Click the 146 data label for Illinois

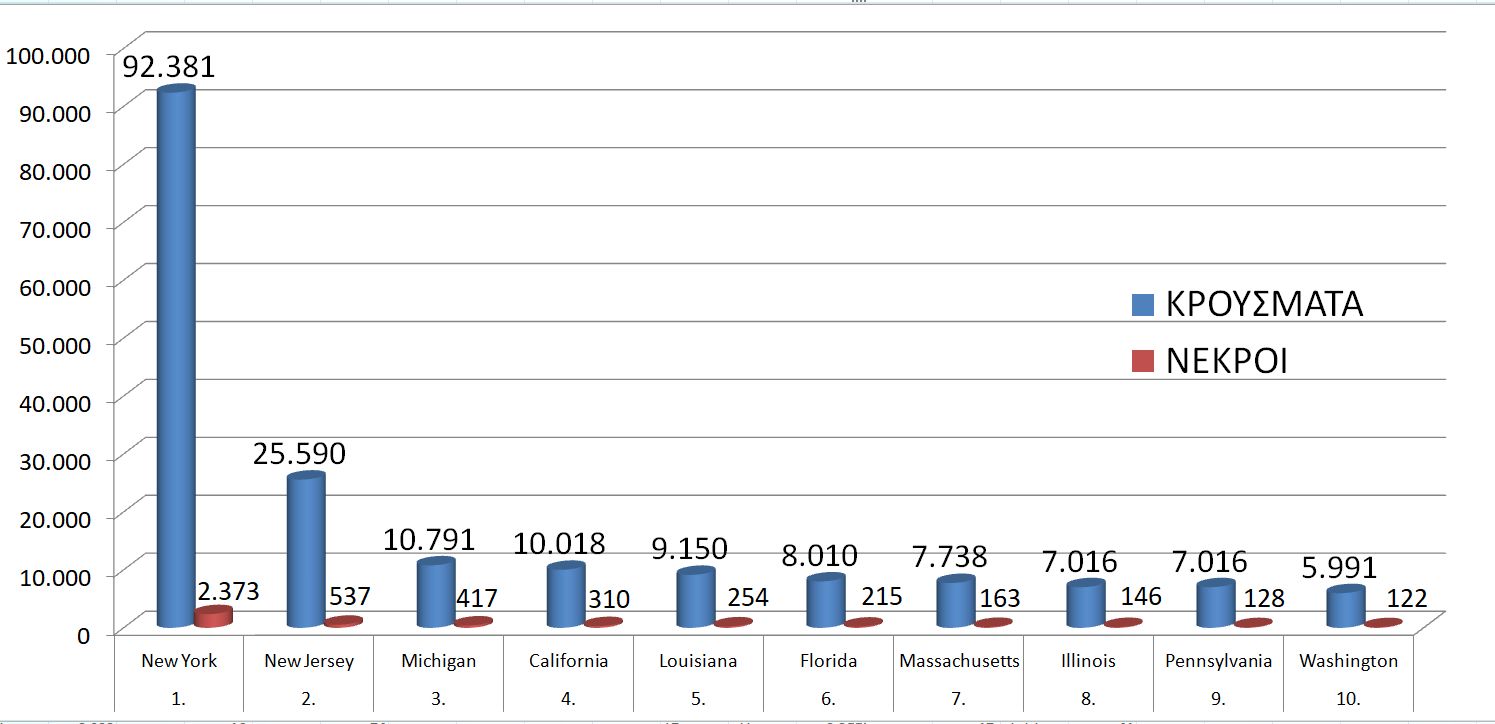(x=1141, y=597)
